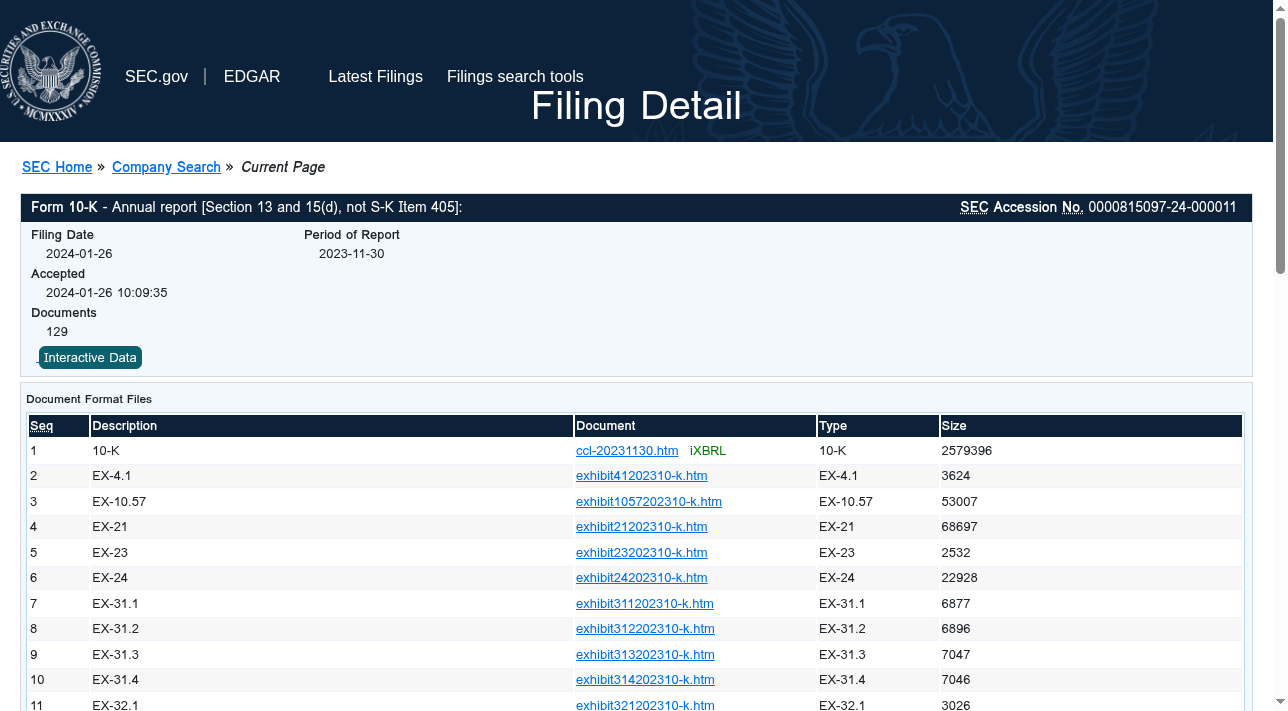Open exhibit23202310-k.htm

(x=641, y=553)
